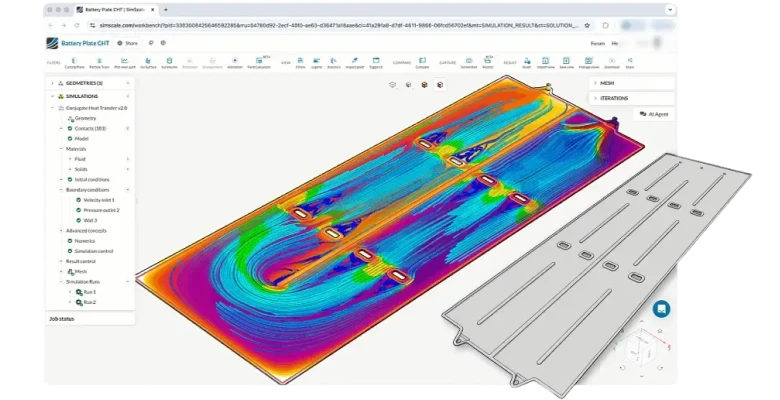
Task: Collapse the Conjugate Heat Transfer v2.0 tree
Action: (x=52, y=108)
